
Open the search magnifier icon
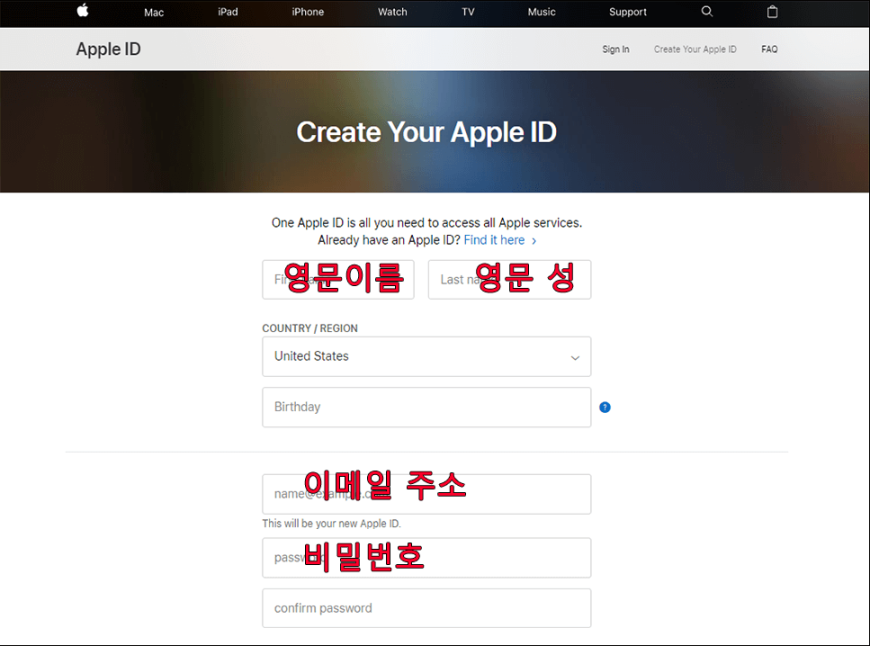(x=707, y=11)
